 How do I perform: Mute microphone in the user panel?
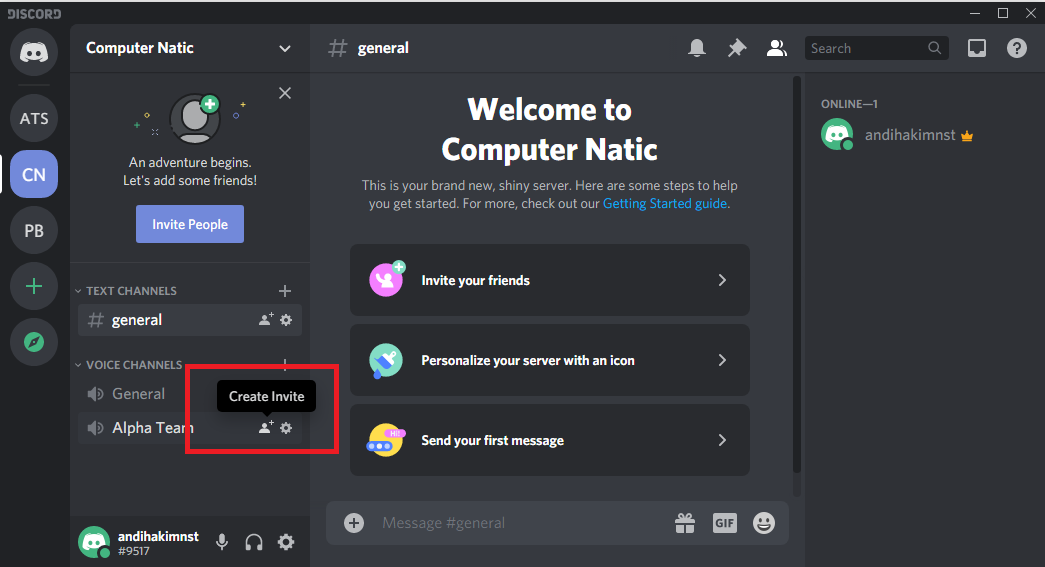(222, 542)
